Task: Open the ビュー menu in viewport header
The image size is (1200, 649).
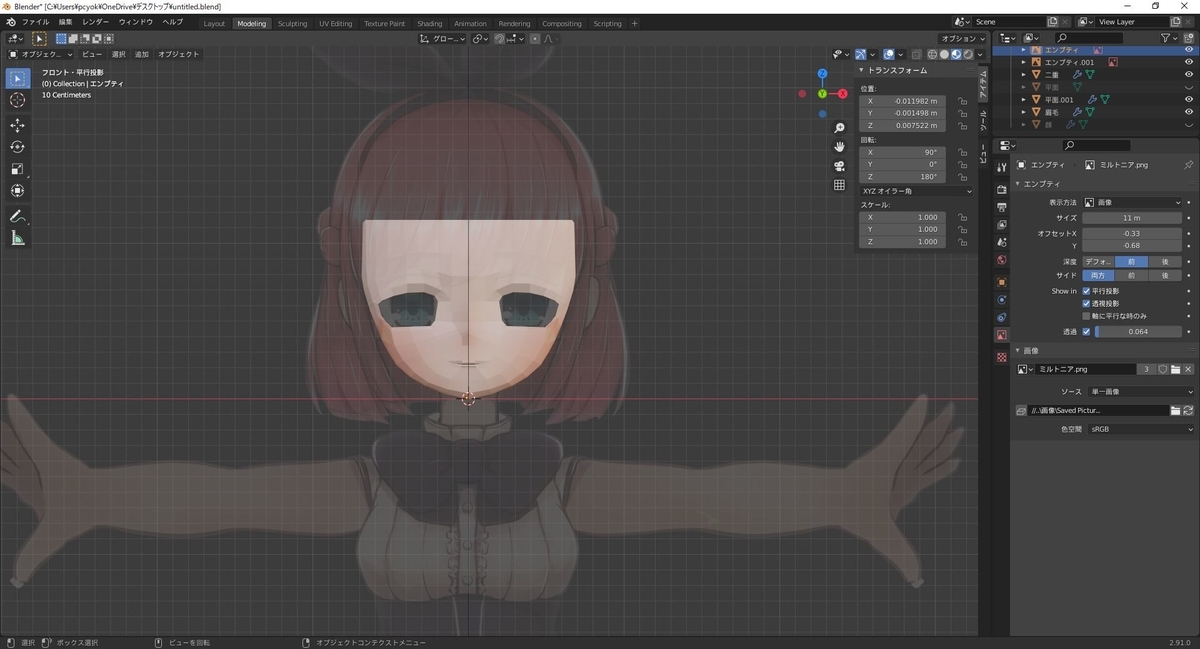Action: 91,54
